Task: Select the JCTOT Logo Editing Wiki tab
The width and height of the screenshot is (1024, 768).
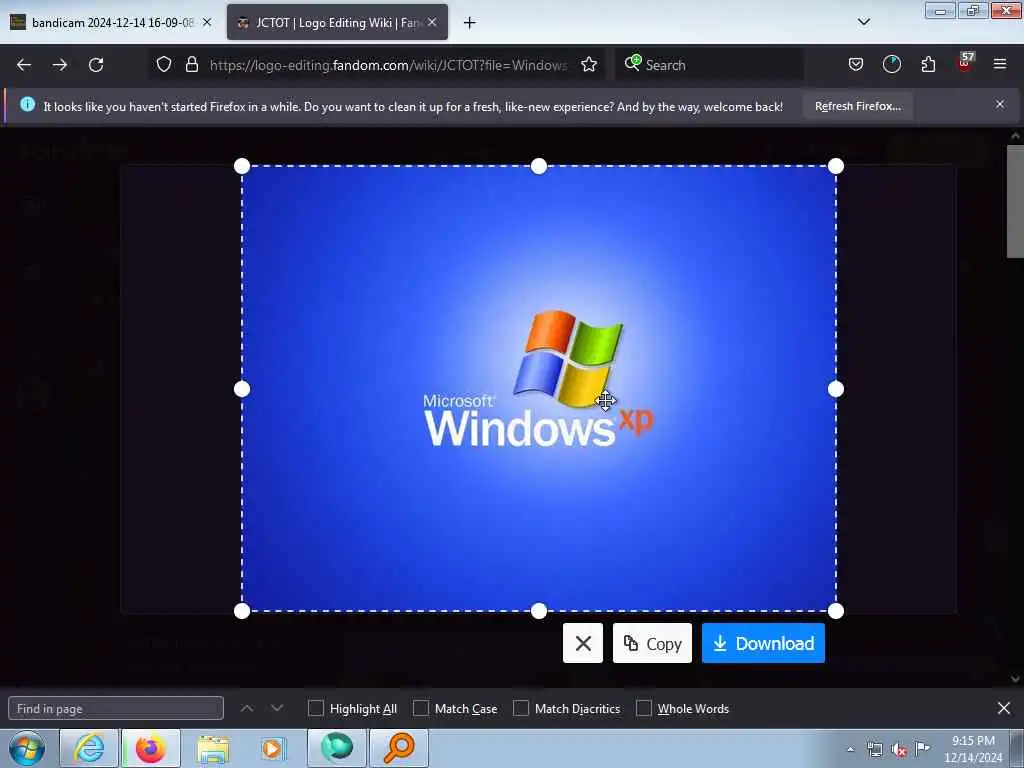Action: pyautogui.click(x=338, y=23)
